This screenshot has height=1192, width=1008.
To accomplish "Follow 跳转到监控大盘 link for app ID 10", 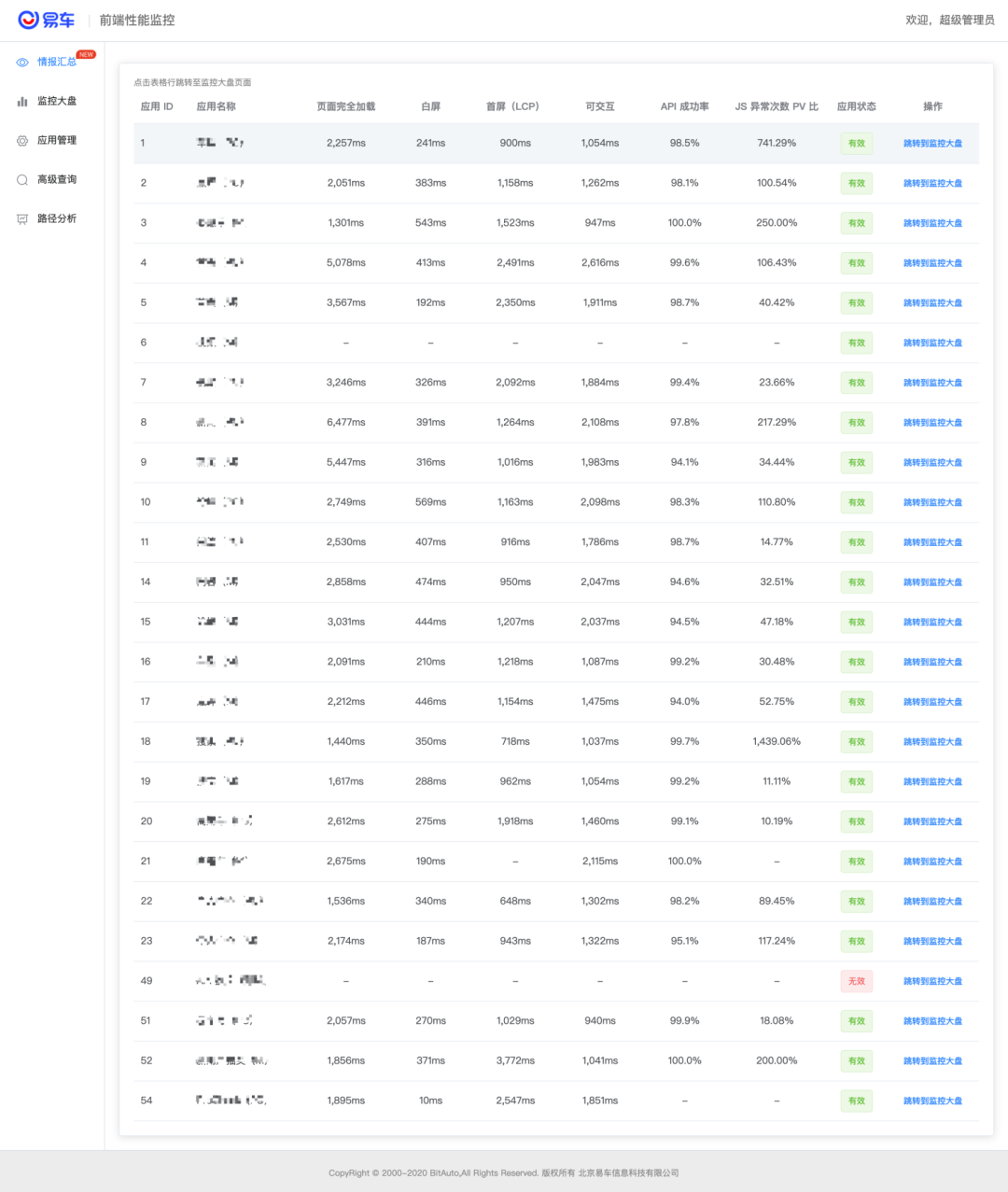I will [932, 502].
